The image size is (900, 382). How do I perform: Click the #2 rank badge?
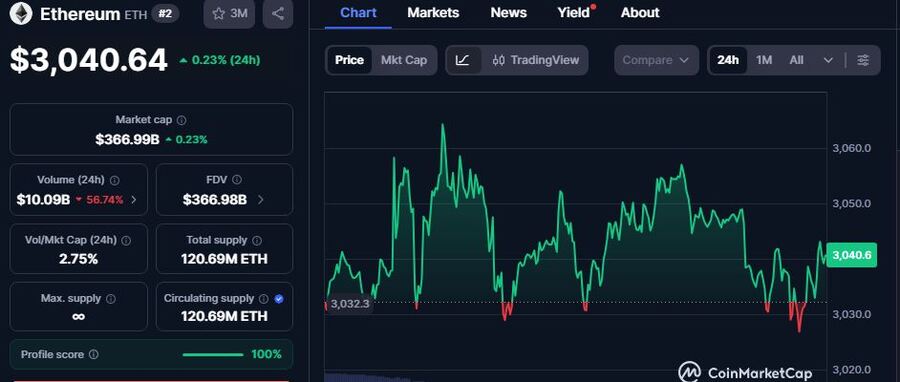(165, 14)
